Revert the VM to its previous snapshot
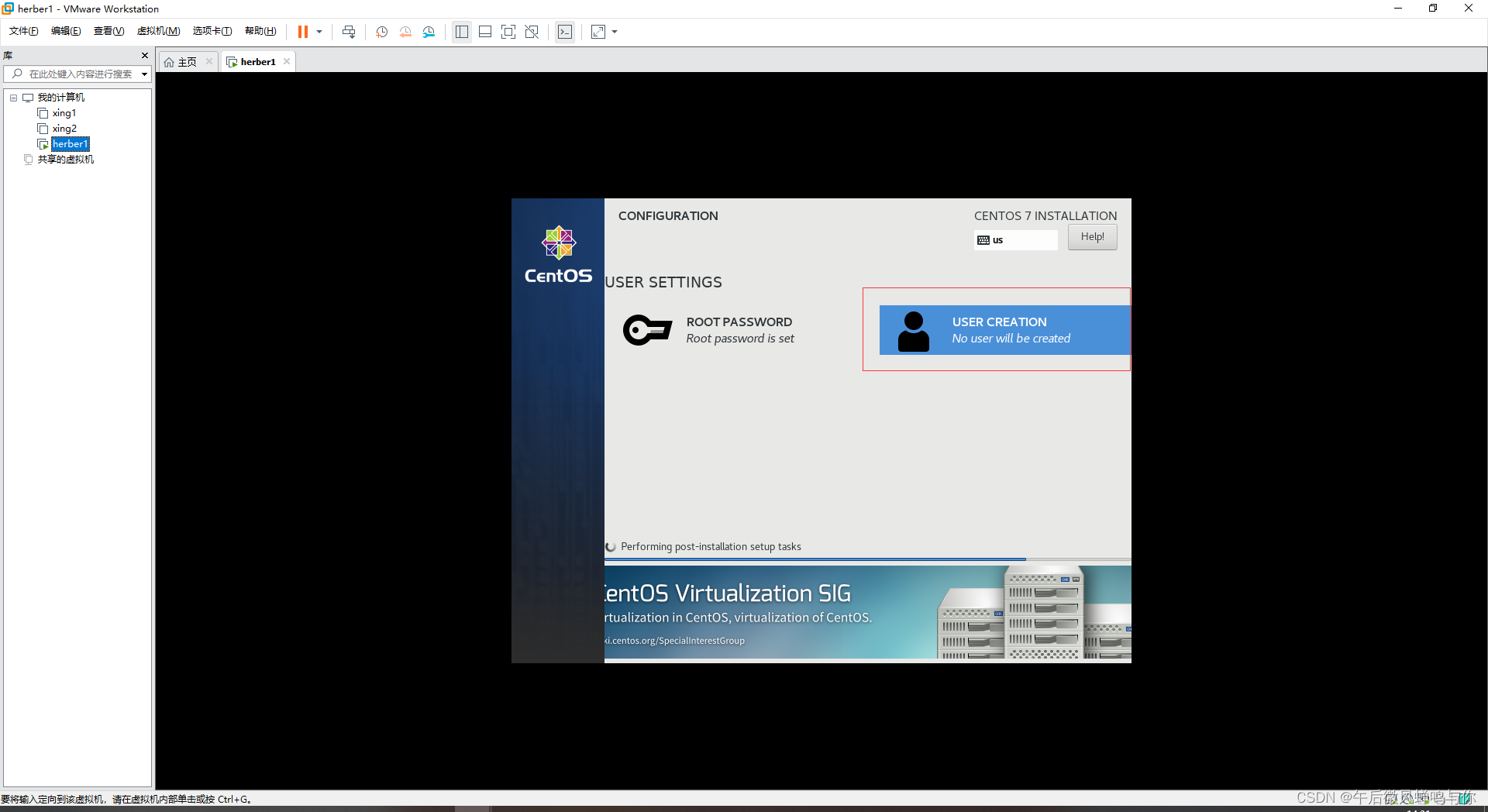 pos(405,32)
